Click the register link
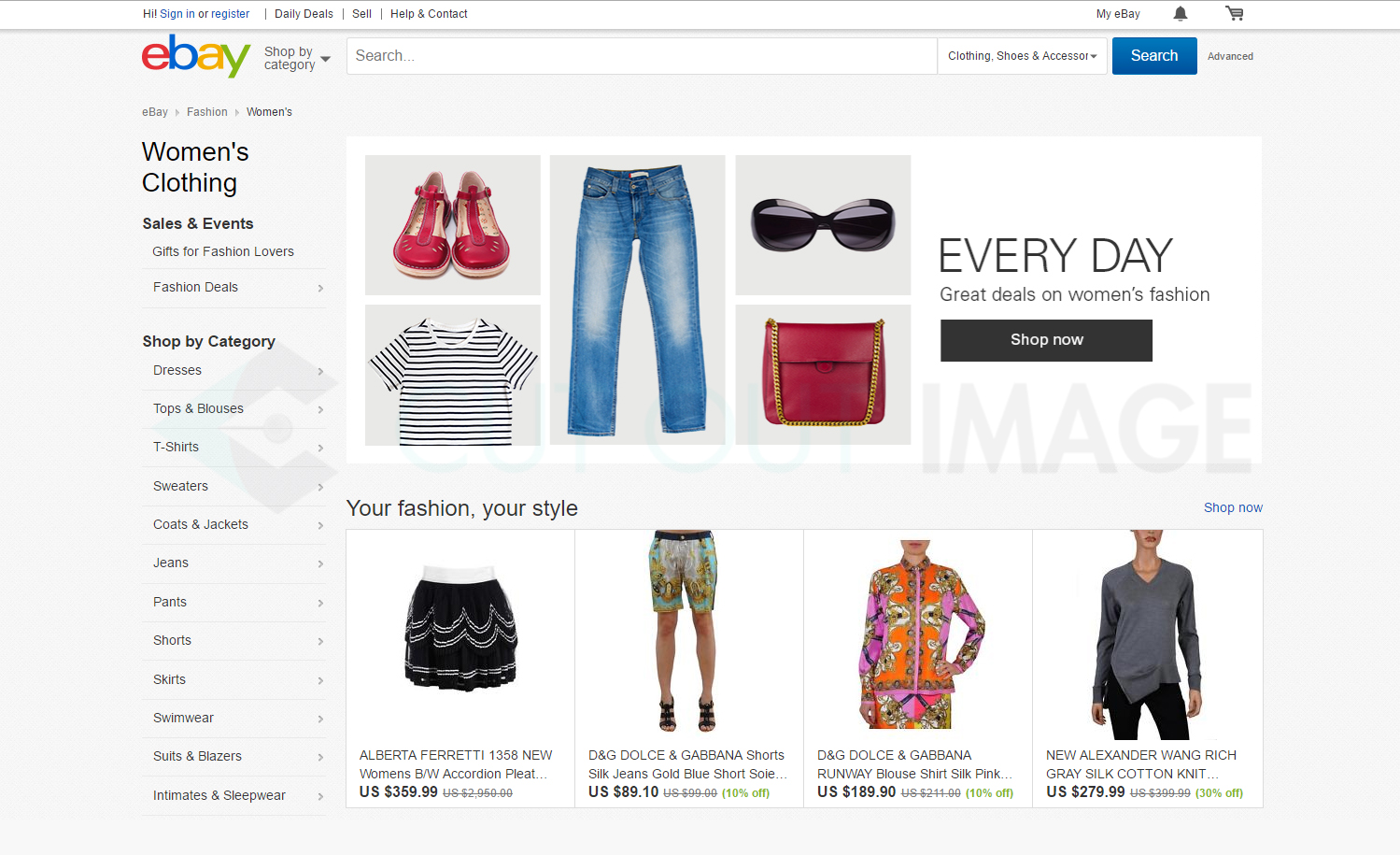 click(x=230, y=14)
